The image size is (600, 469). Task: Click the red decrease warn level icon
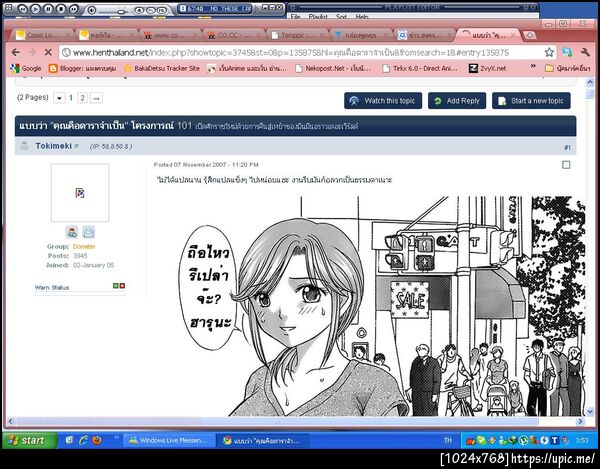(x=122, y=286)
